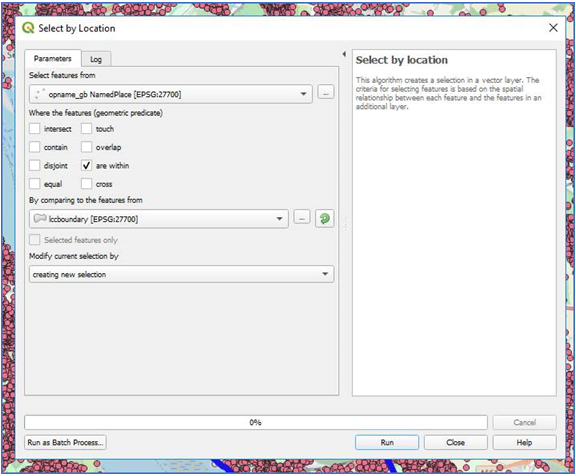Viewport: 576px width, 476px height.
Task: Close the Select by Location dialog
Action: tap(553, 28)
